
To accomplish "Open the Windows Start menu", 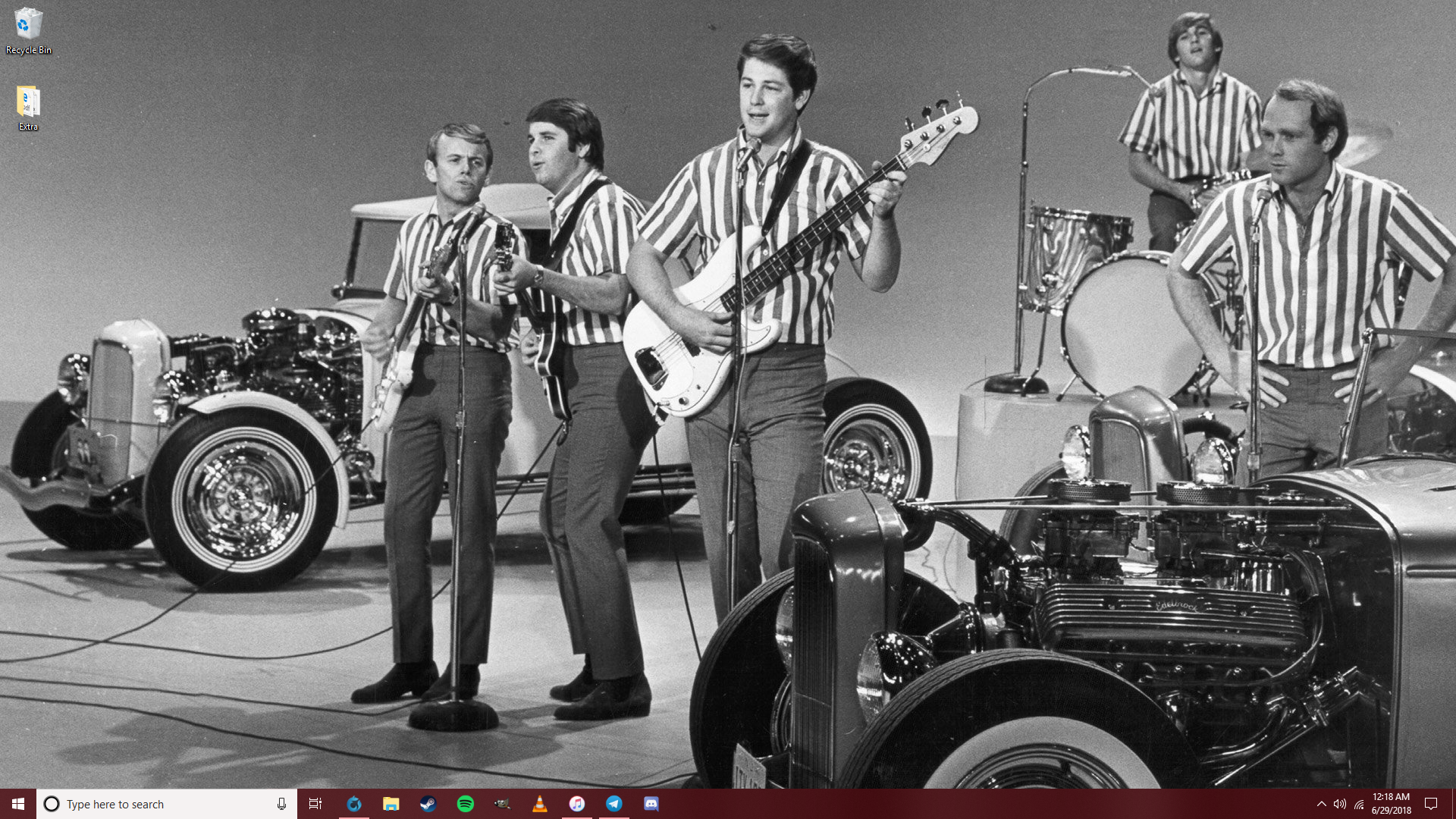I will coord(18,804).
